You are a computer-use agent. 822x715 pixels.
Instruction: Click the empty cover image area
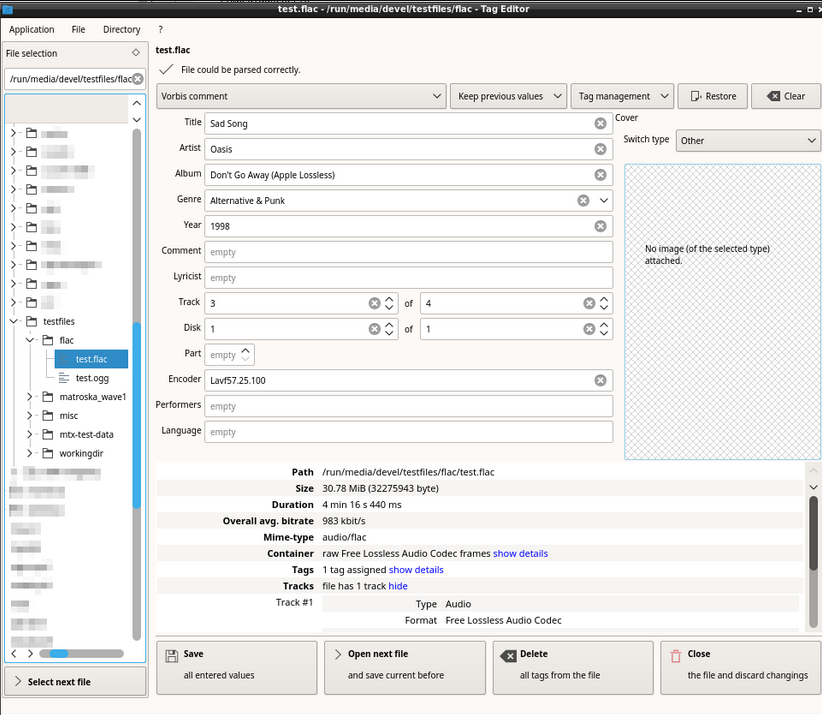click(722, 312)
